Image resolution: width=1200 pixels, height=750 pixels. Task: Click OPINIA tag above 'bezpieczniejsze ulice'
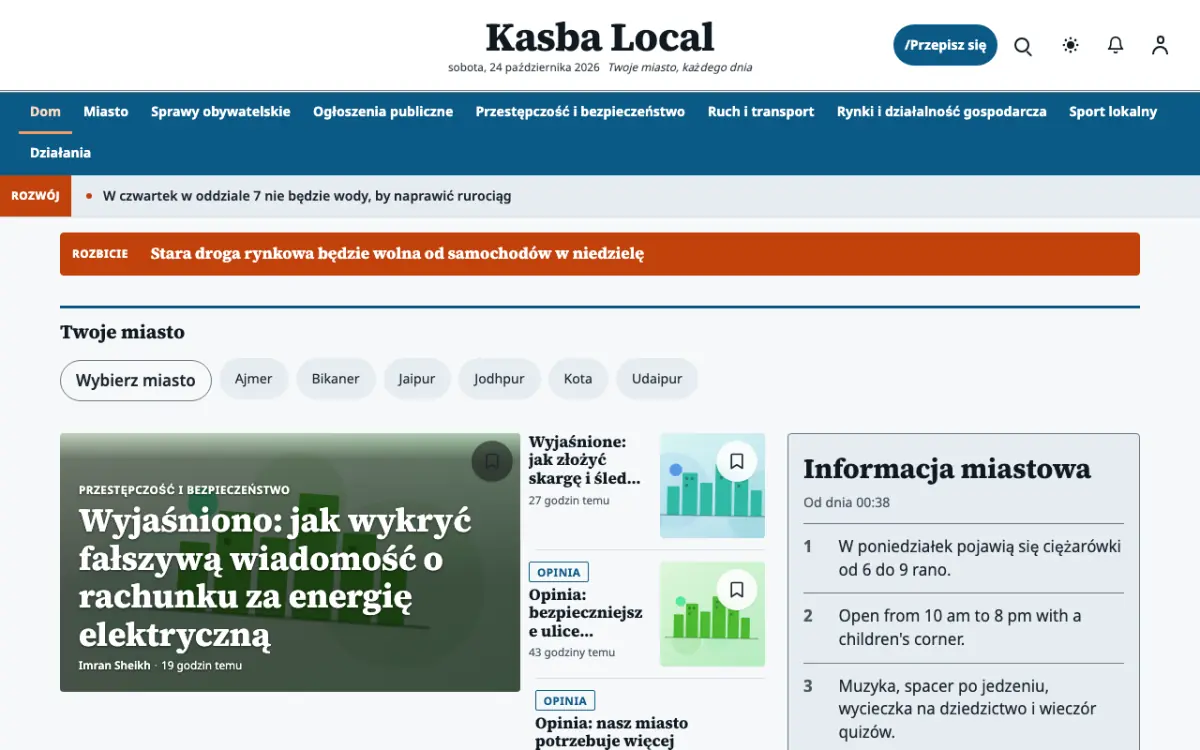(559, 572)
